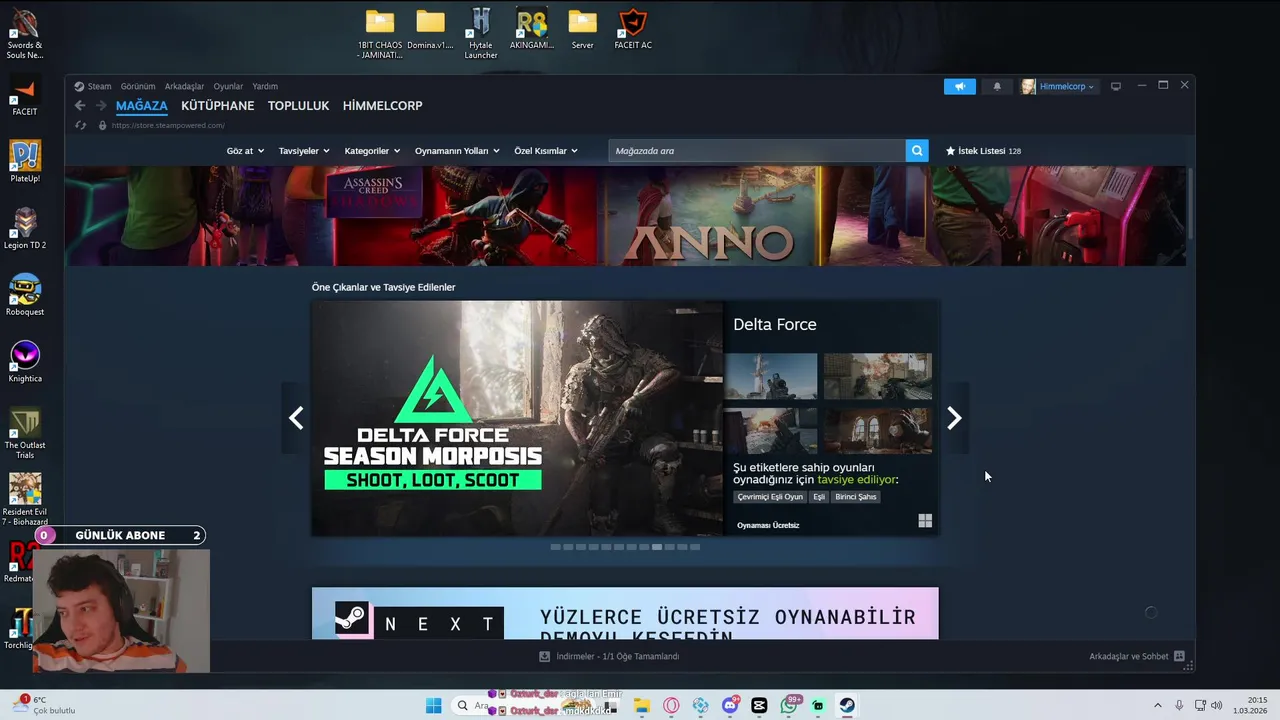The width and height of the screenshot is (1280, 720).
Task: Open the Arkadaşlar menu
Action: pyautogui.click(x=184, y=86)
